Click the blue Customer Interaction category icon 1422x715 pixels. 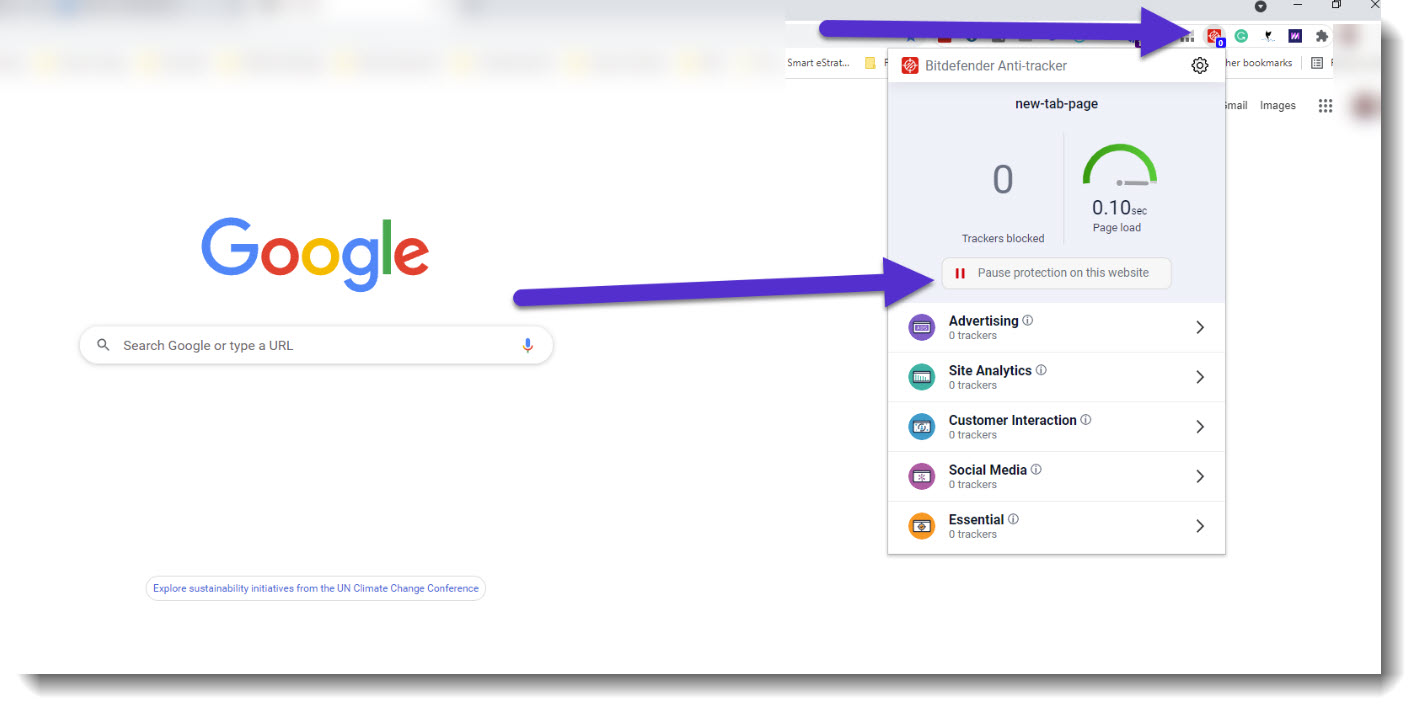922,427
